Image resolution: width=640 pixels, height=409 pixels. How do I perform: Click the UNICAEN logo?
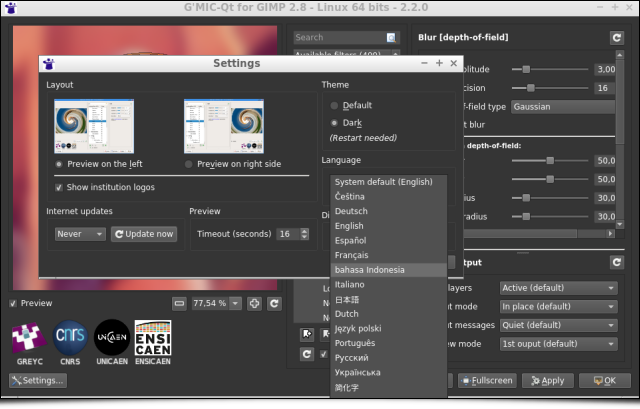pos(112,343)
